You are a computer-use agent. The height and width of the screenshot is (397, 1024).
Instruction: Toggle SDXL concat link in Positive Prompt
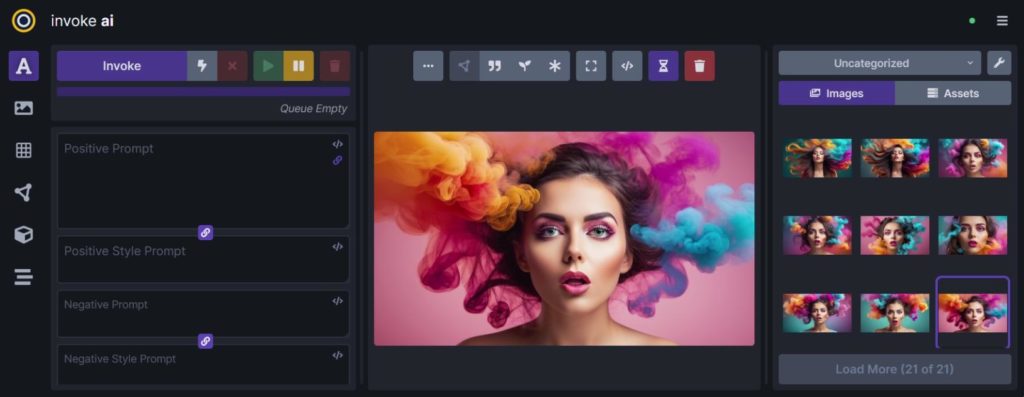coord(338,160)
